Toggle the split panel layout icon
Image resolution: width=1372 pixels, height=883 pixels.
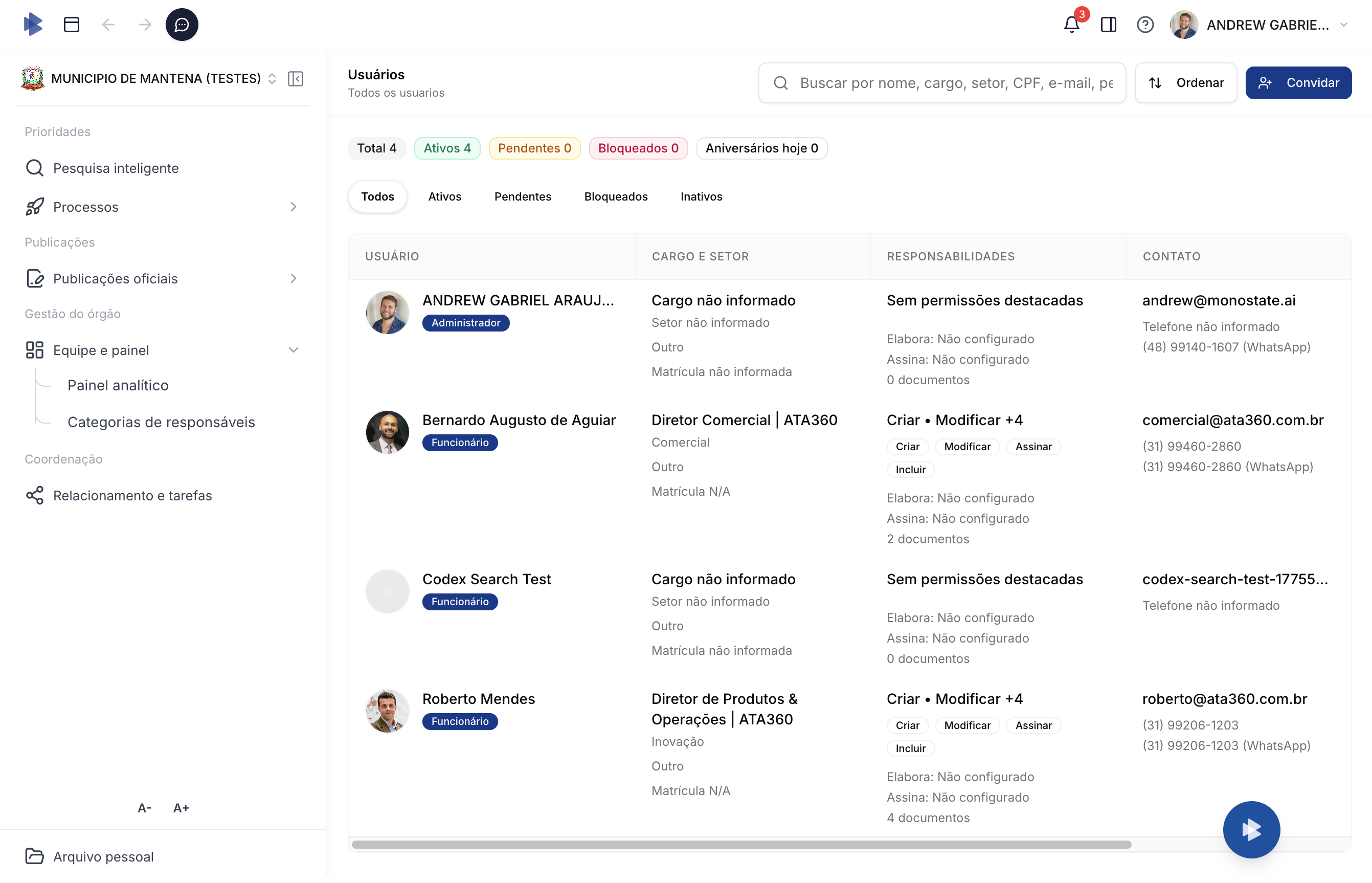tap(1108, 25)
